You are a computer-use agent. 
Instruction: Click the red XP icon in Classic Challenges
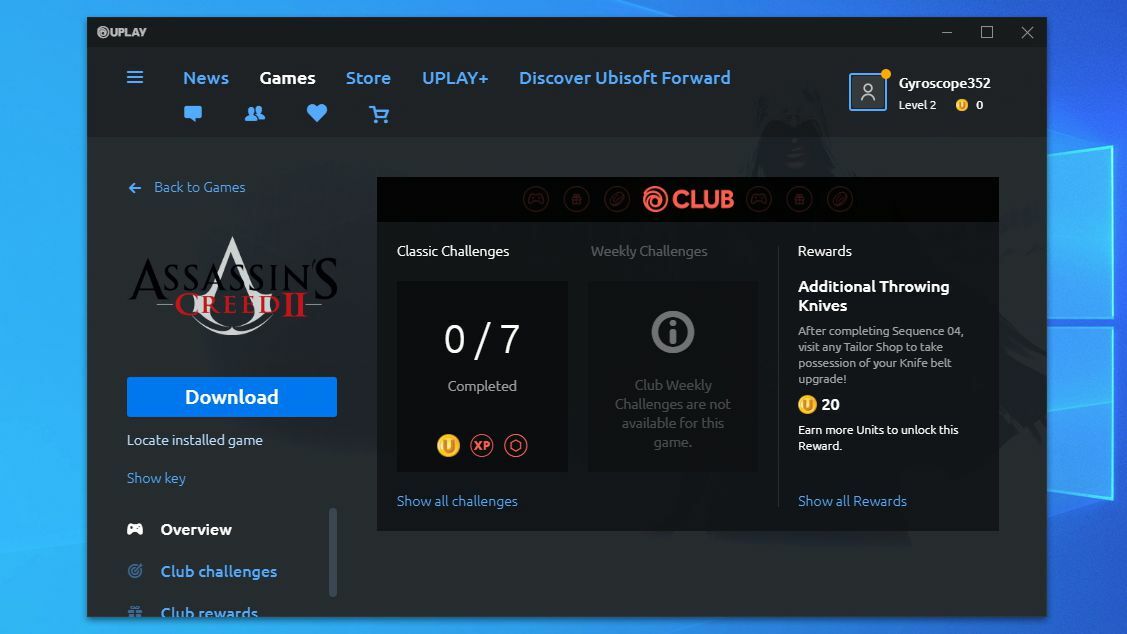pos(482,446)
